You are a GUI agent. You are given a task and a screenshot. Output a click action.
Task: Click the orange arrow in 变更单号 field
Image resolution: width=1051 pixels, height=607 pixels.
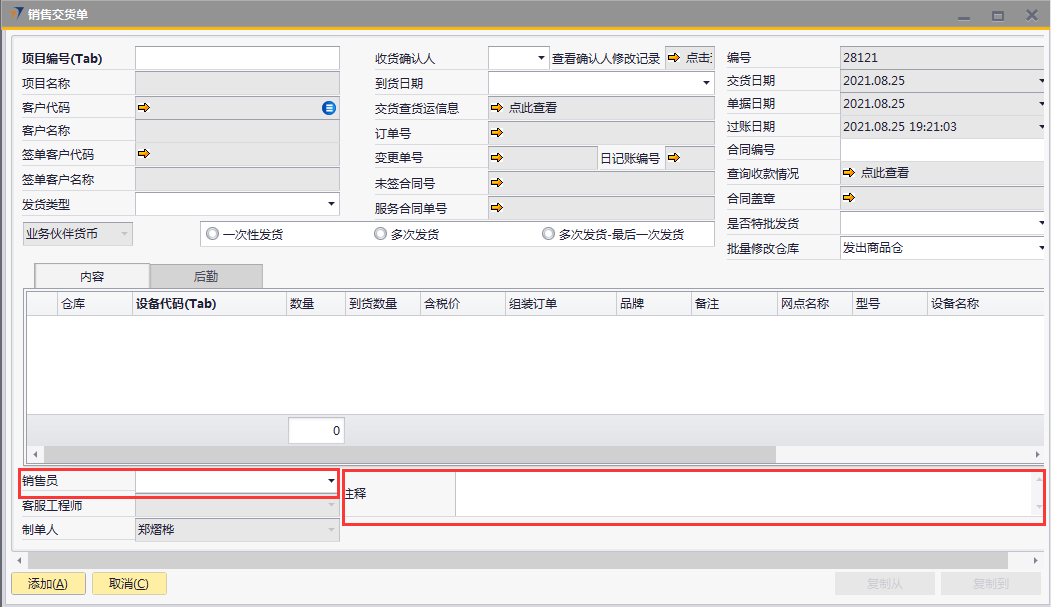(x=497, y=157)
